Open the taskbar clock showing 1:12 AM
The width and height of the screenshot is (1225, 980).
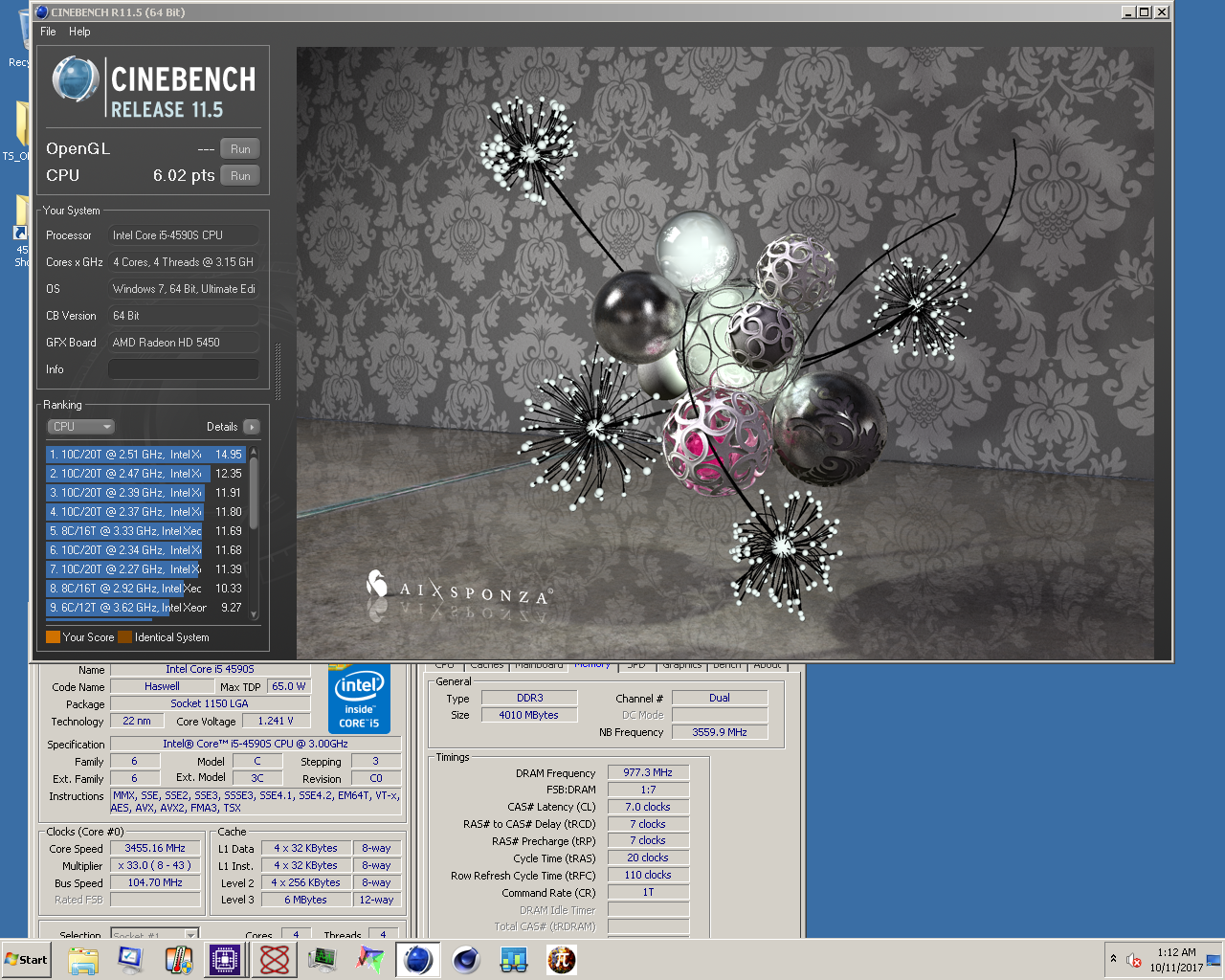click(x=1176, y=960)
